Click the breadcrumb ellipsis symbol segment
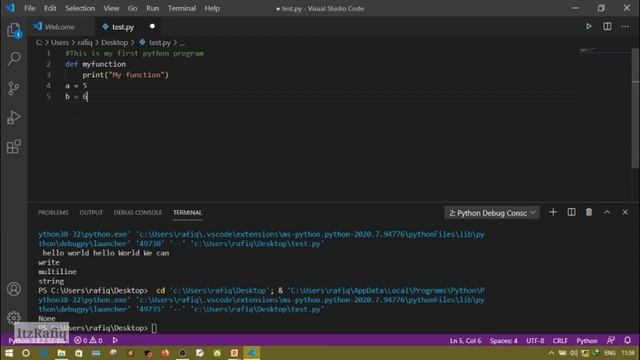This screenshot has height=360, width=640. 182,42
